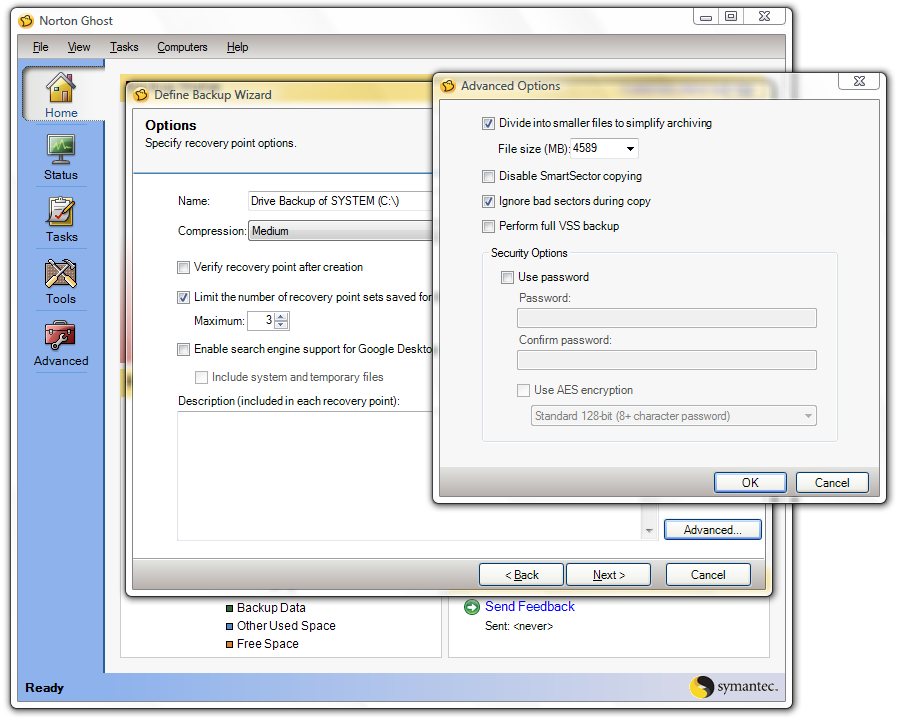897x718 pixels.
Task: Open the Advanced toolbox icon
Action: point(61,335)
